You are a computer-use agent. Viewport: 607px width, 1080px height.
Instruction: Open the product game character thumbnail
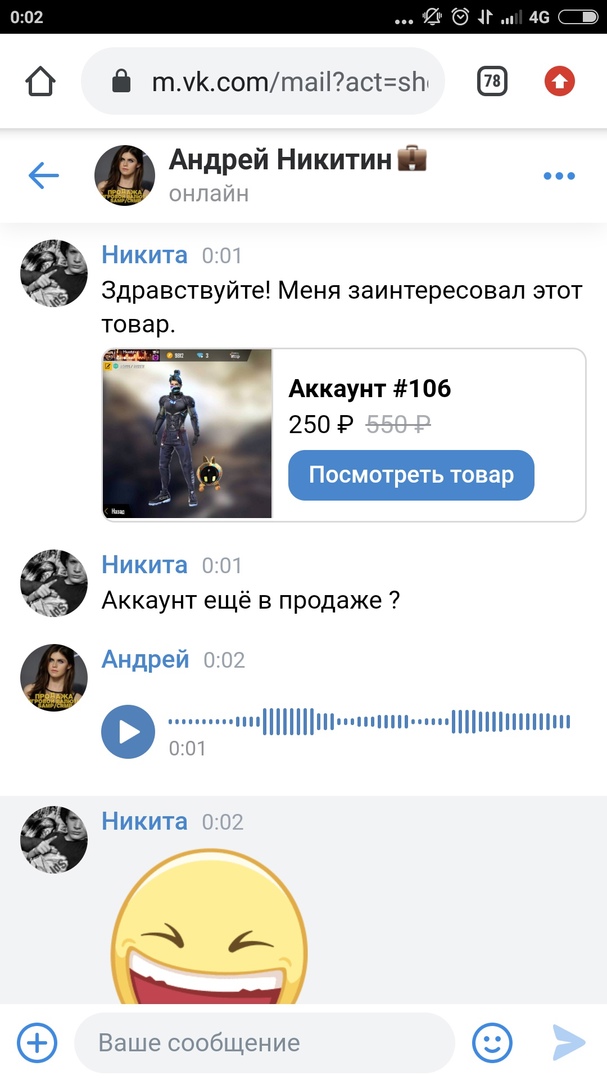tap(187, 434)
